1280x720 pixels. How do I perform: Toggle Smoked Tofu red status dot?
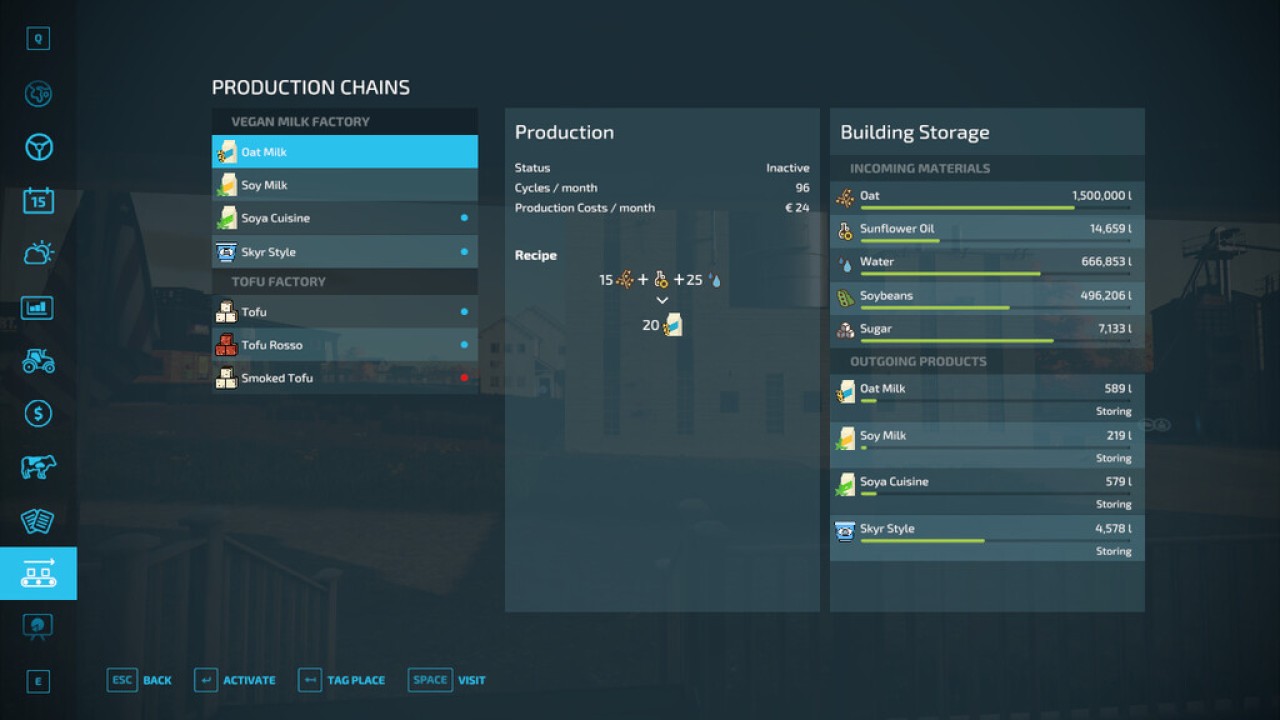coord(464,378)
